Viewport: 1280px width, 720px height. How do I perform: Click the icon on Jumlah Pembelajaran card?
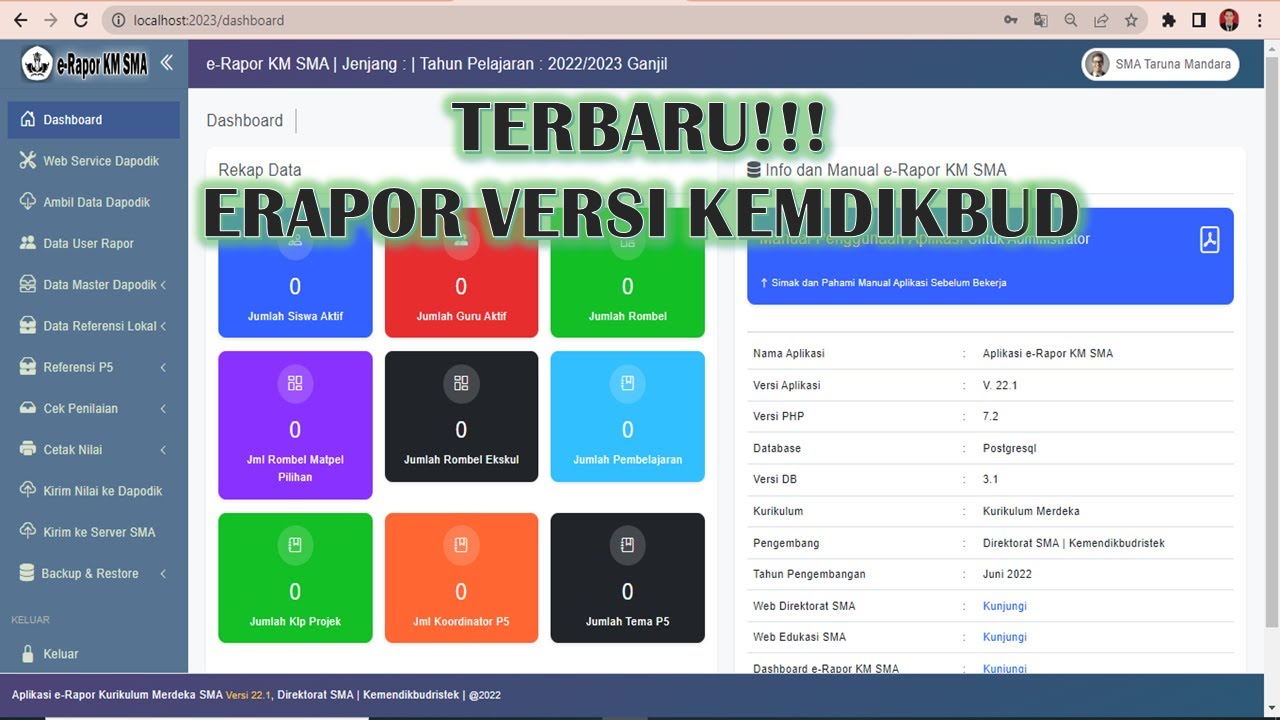(x=627, y=383)
